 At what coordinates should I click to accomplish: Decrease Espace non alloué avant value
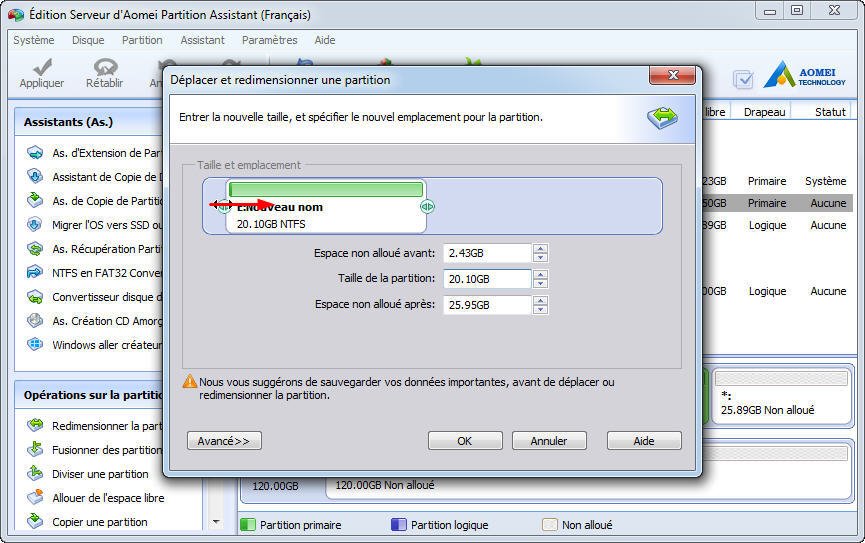pos(541,258)
